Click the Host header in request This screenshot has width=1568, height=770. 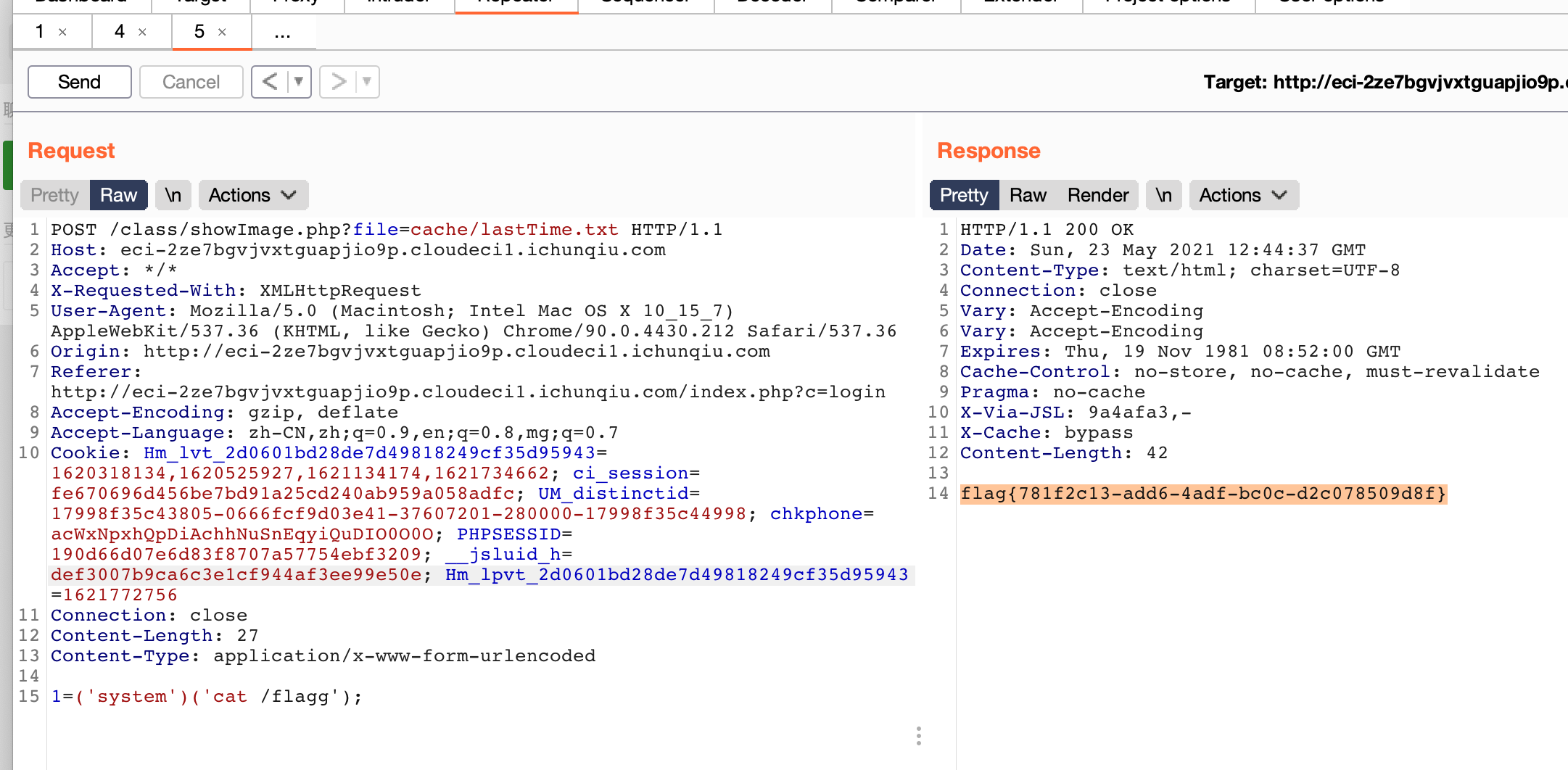coord(358,250)
